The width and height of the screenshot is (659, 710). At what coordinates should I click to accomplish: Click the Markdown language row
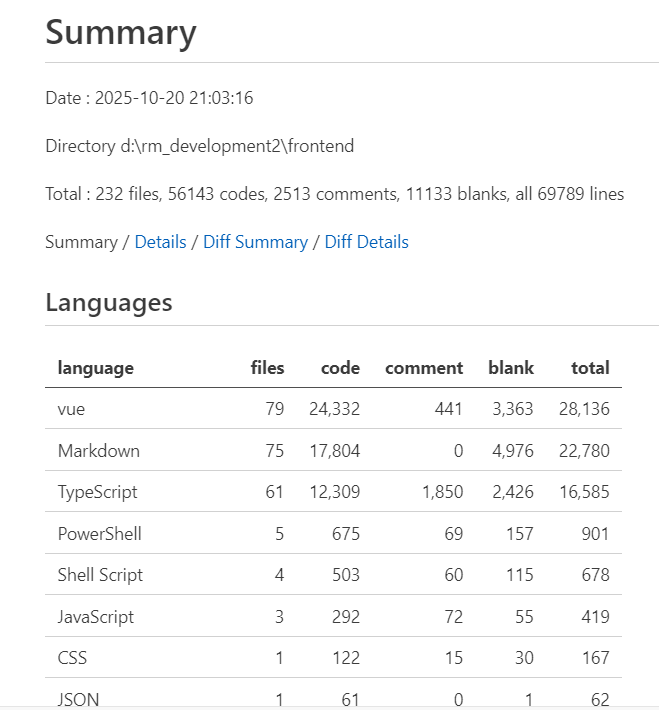coord(333,450)
